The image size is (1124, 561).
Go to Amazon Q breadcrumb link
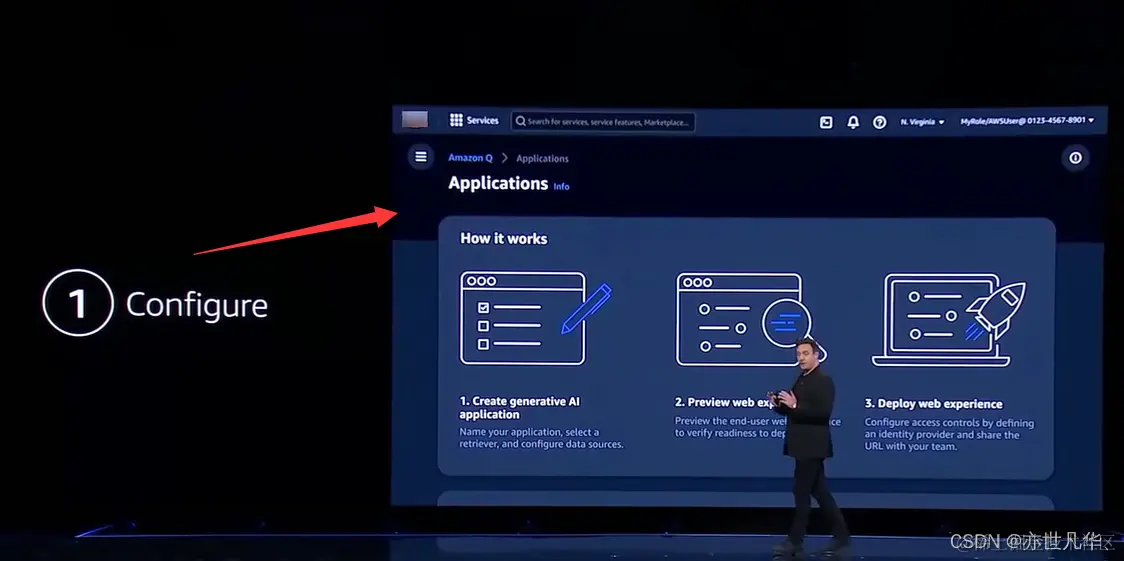point(470,158)
